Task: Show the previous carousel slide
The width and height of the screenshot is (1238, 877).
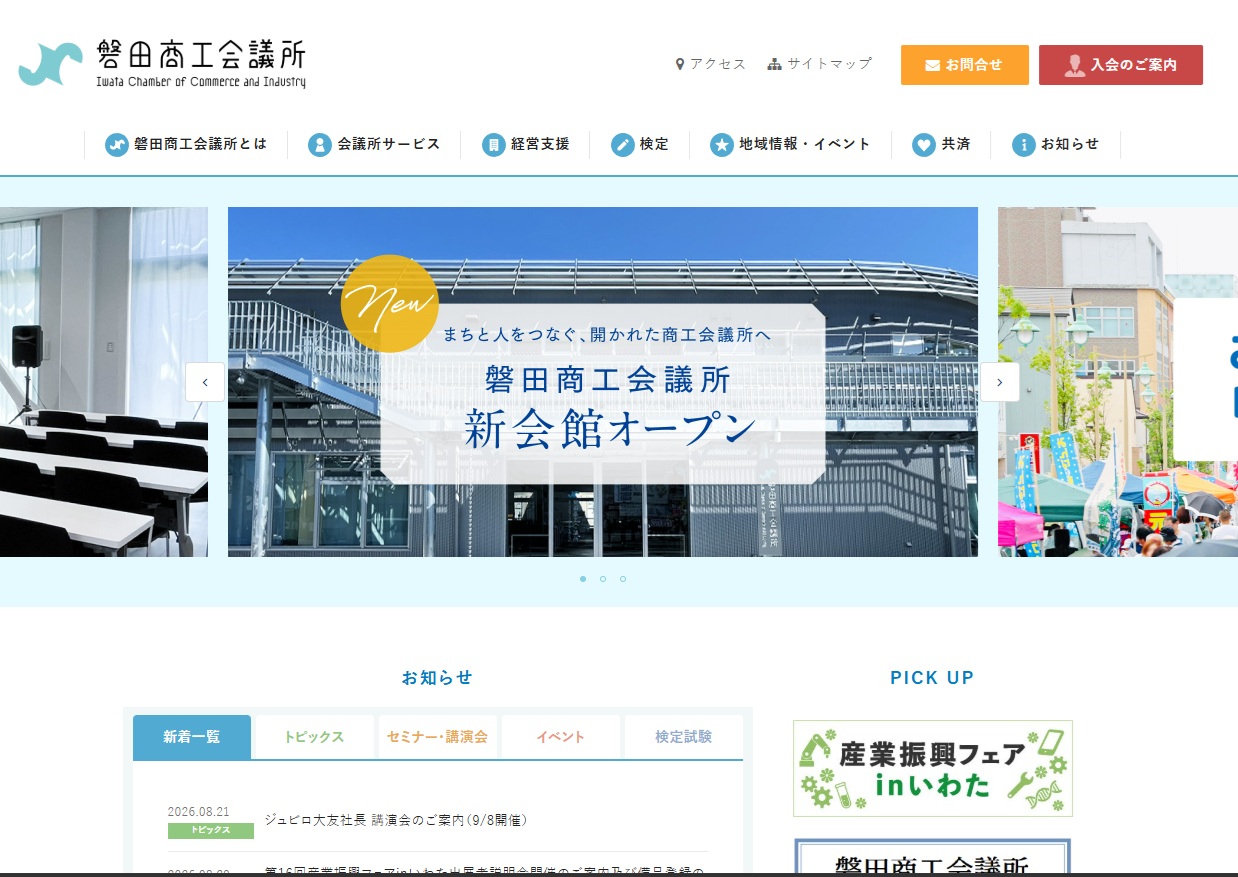Action: coord(205,382)
